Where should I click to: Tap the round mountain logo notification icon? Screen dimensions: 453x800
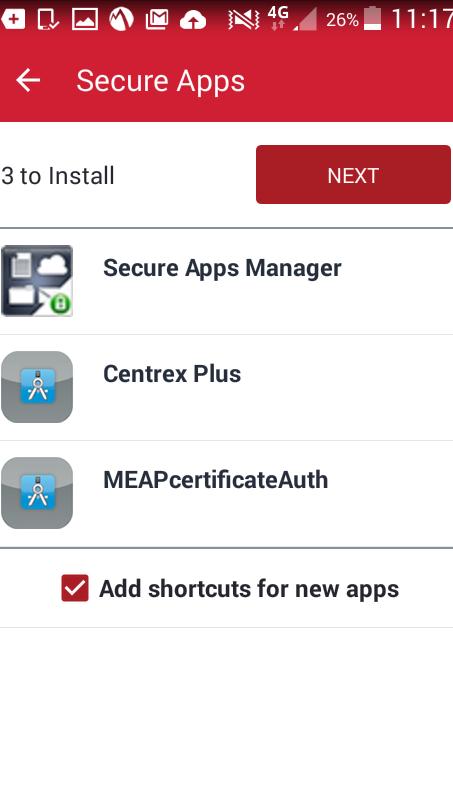point(121,19)
